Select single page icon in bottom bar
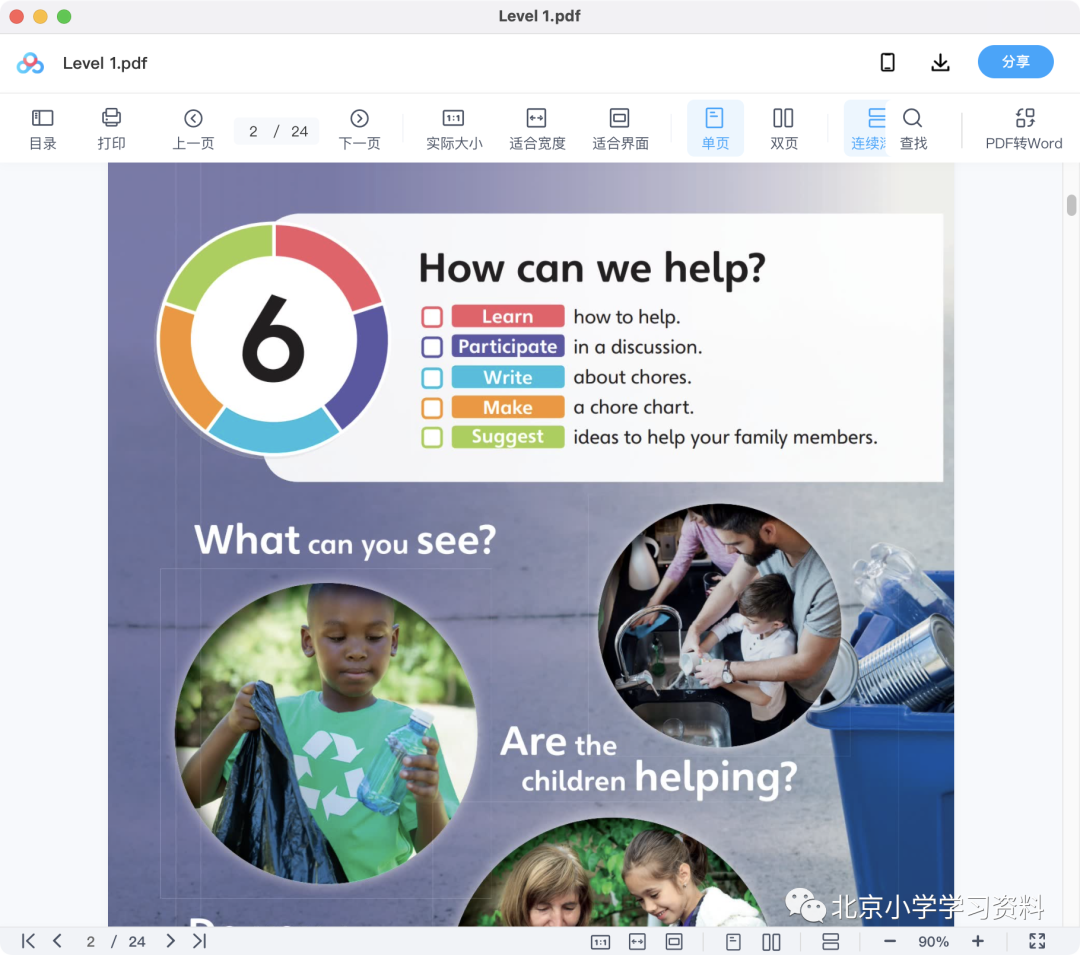 pos(734,942)
